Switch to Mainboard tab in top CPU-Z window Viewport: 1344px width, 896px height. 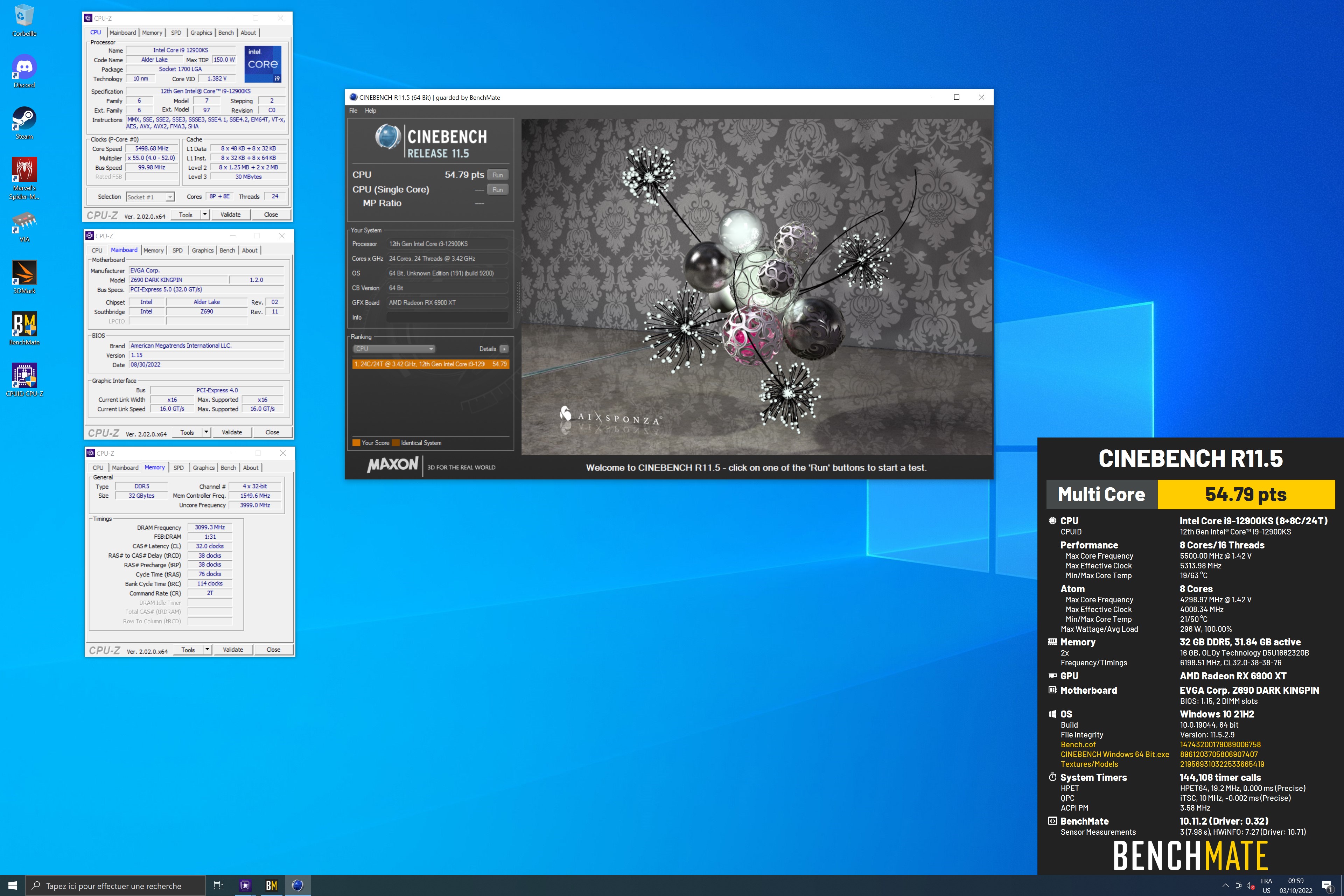pos(122,33)
